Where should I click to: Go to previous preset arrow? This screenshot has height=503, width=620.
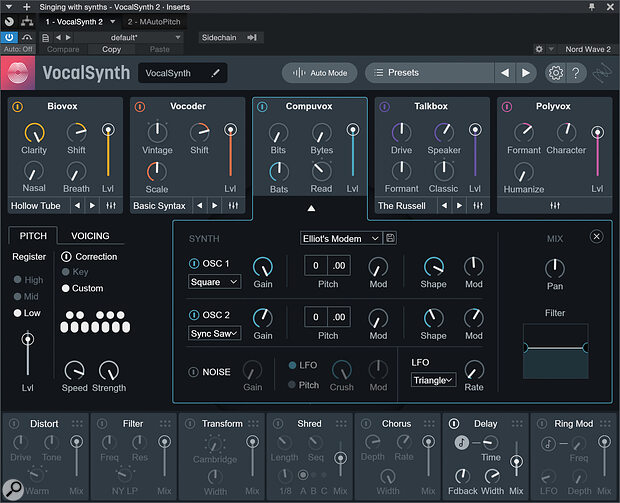coord(505,73)
